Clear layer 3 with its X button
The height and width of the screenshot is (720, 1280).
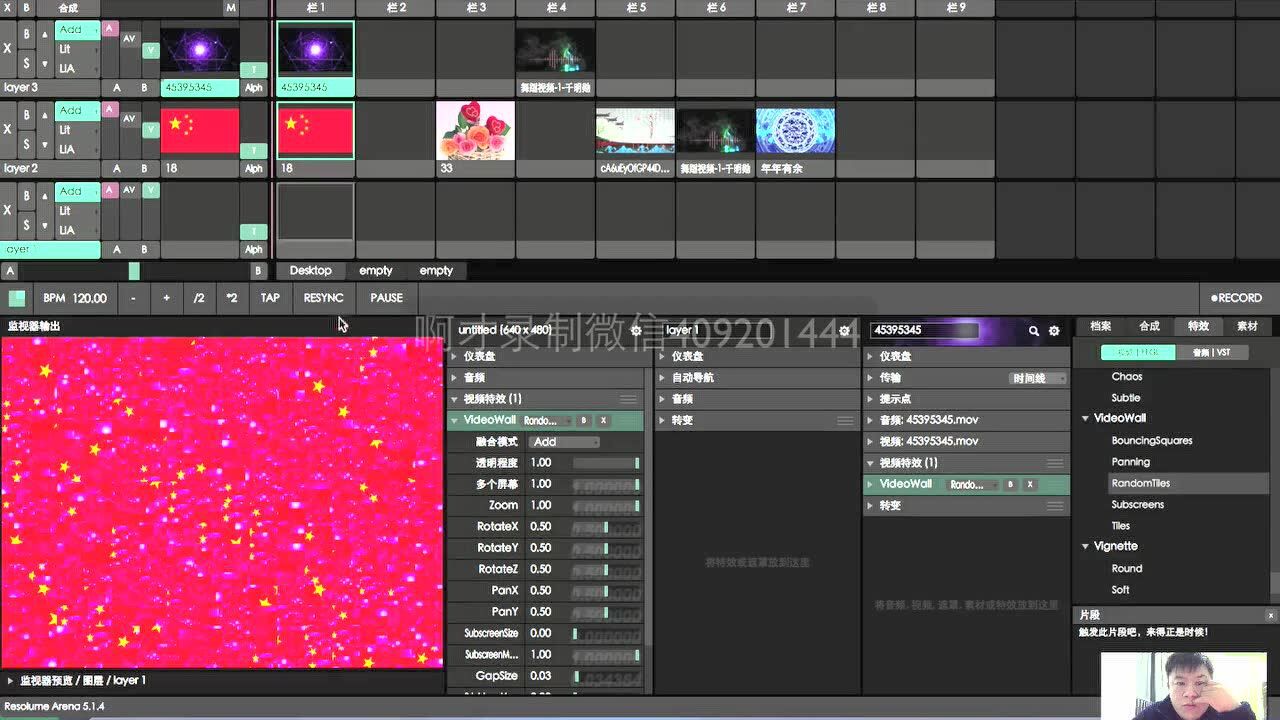8,49
